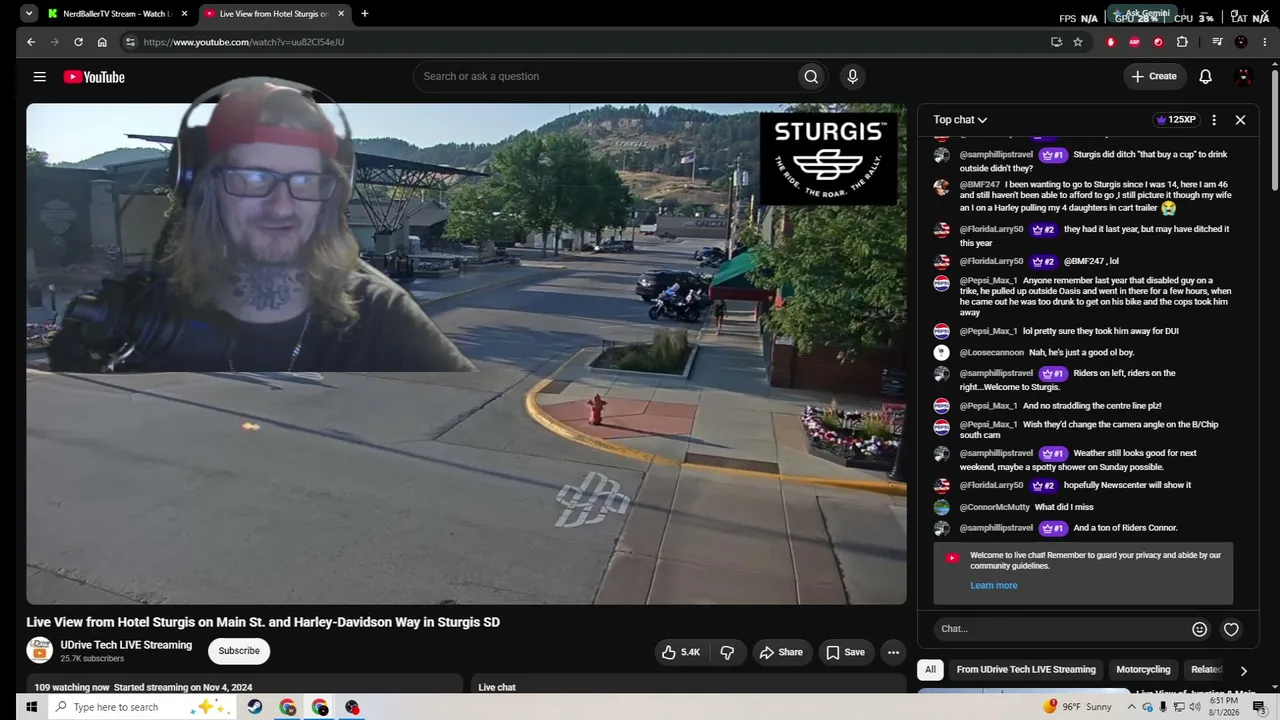Dislike the video with thumbs down
The image size is (1280, 720).
[728, 652]
